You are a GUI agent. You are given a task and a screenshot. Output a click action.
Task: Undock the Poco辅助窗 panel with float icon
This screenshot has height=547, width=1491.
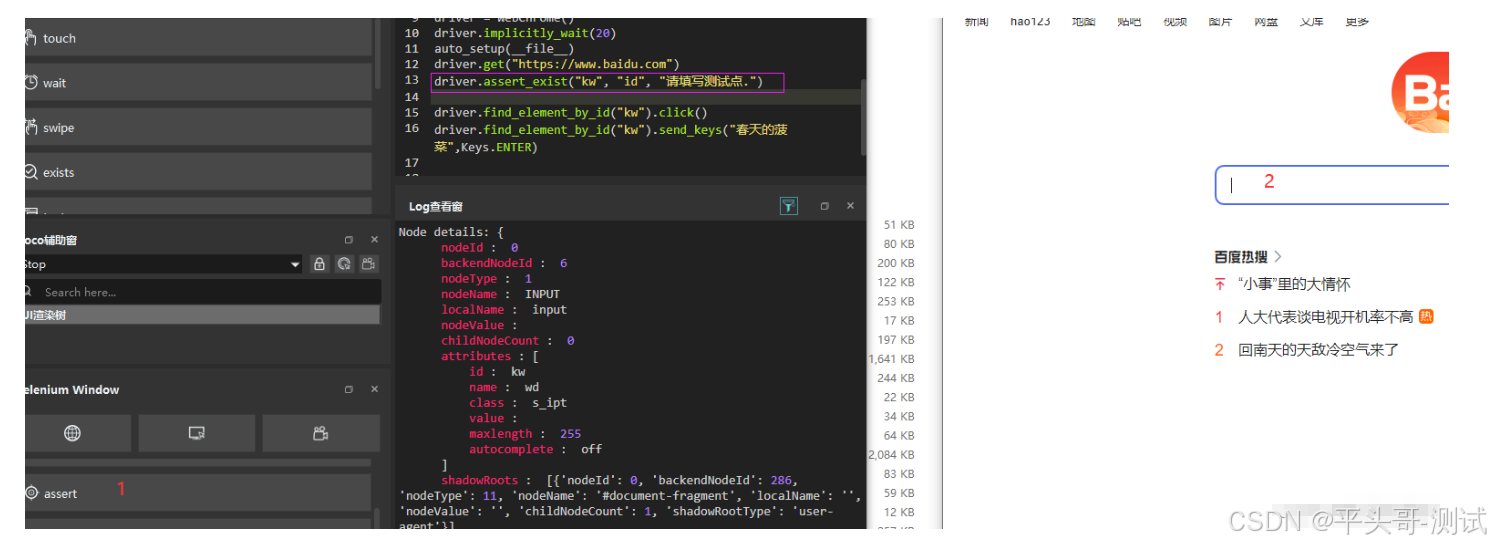click(x=349, y=240)
